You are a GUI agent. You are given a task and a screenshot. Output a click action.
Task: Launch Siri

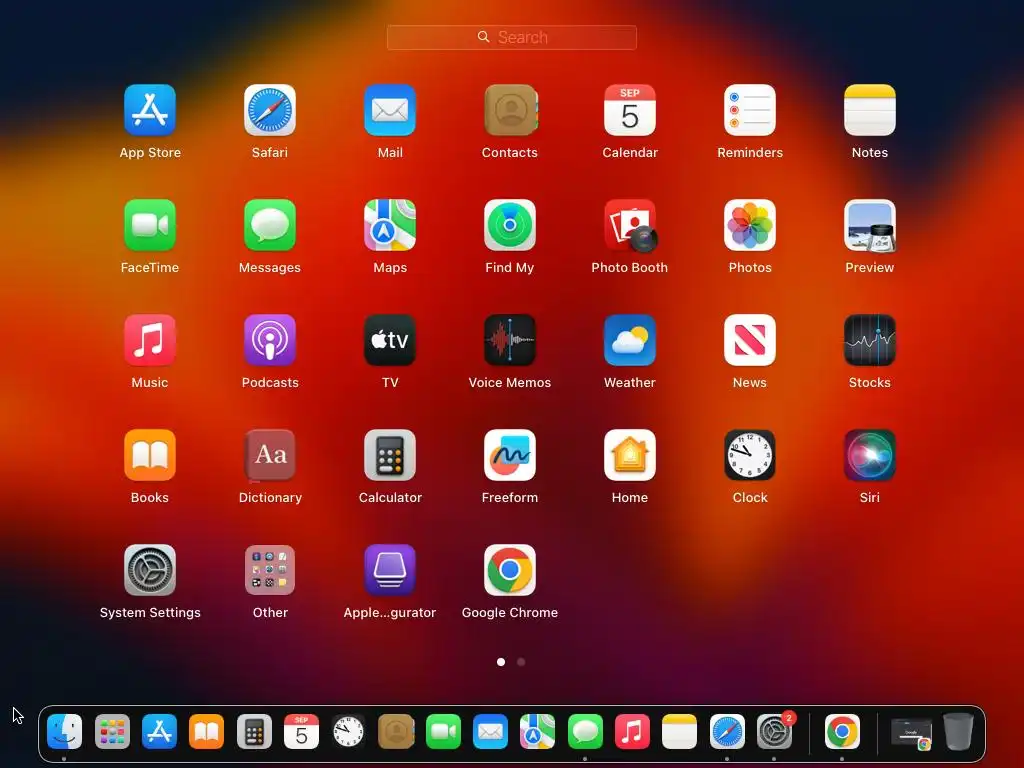coord(870,455)
